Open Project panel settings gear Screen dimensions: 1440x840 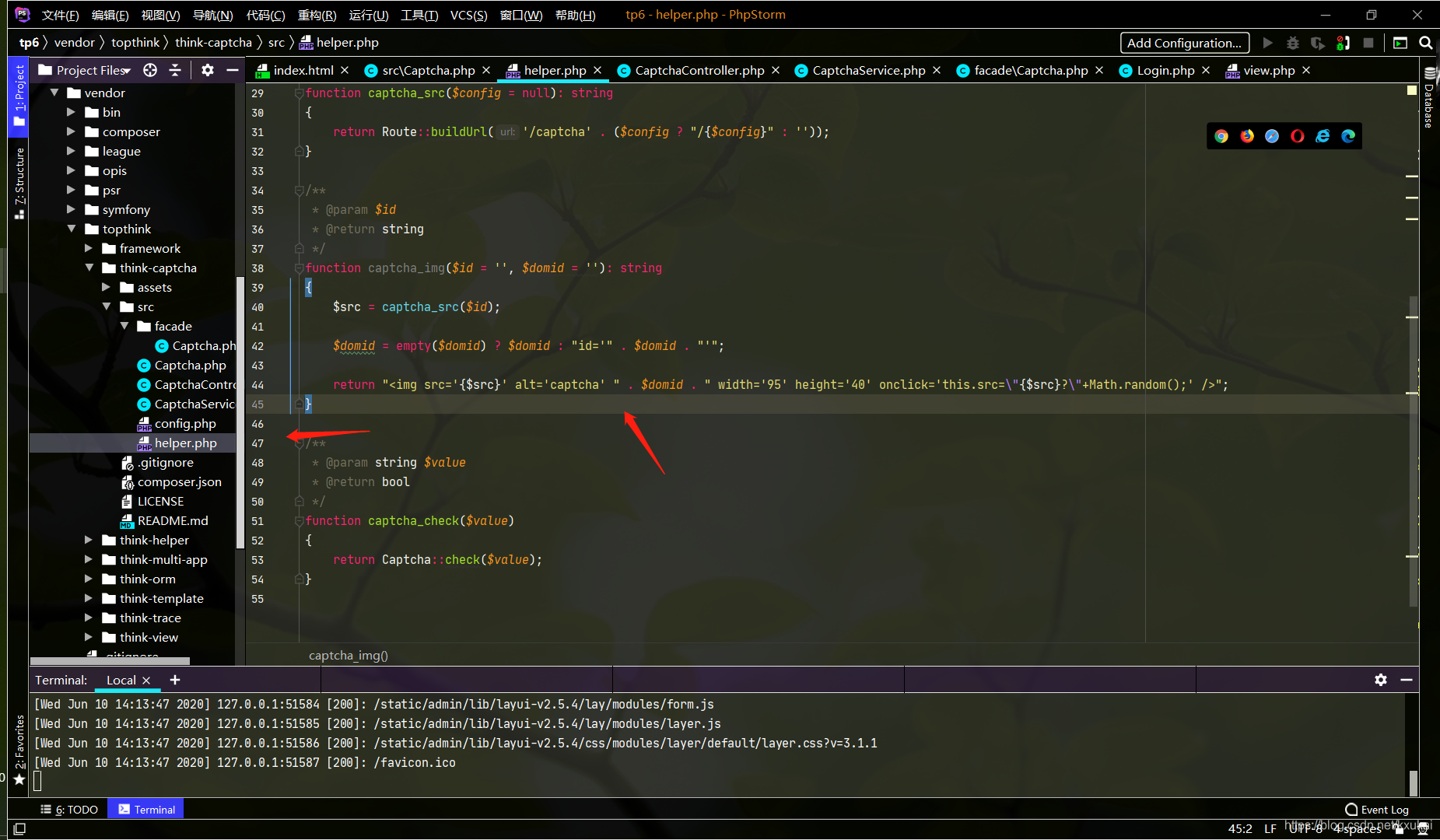(208, 70)
